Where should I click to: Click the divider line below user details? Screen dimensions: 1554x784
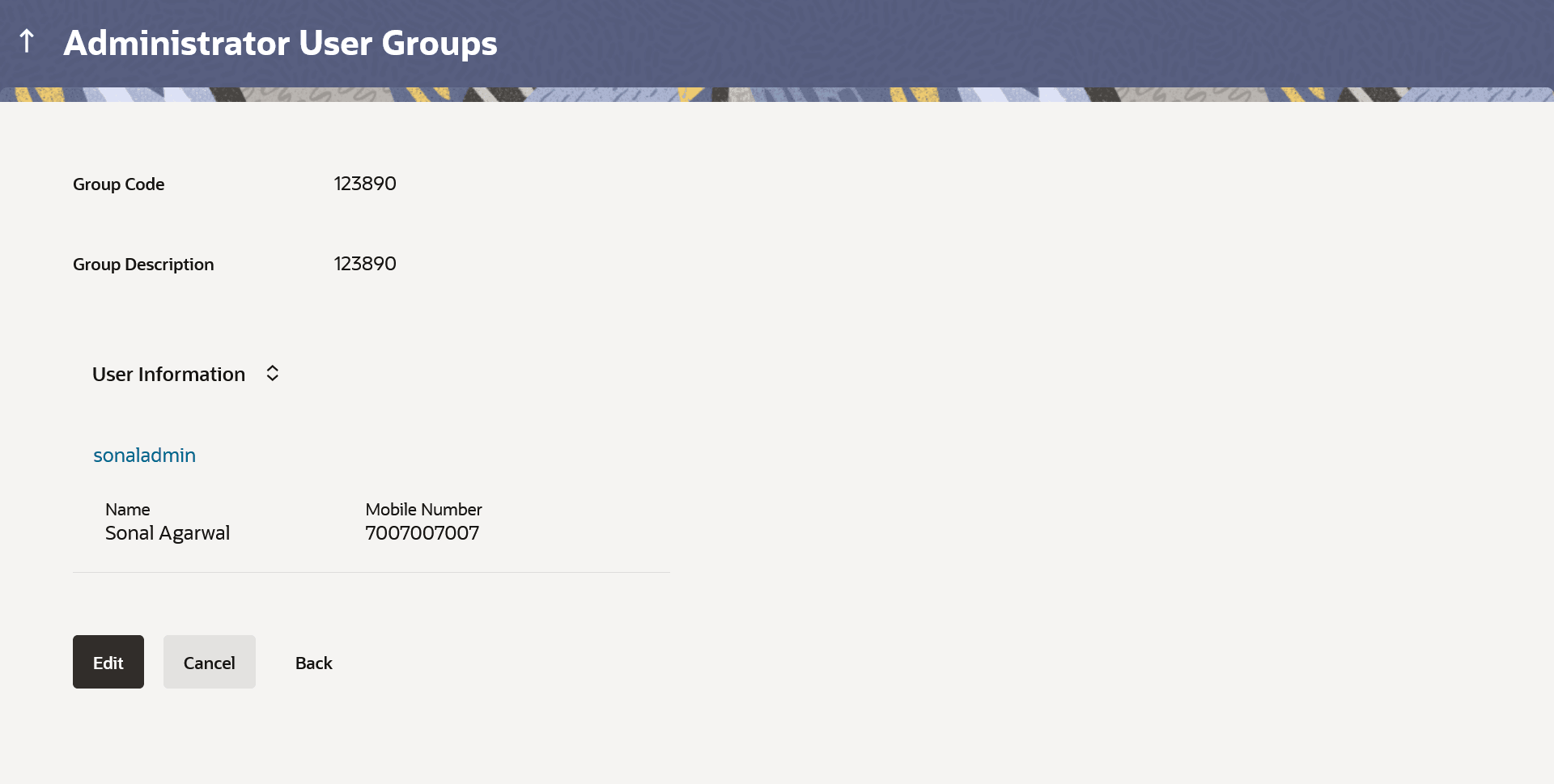371,573
